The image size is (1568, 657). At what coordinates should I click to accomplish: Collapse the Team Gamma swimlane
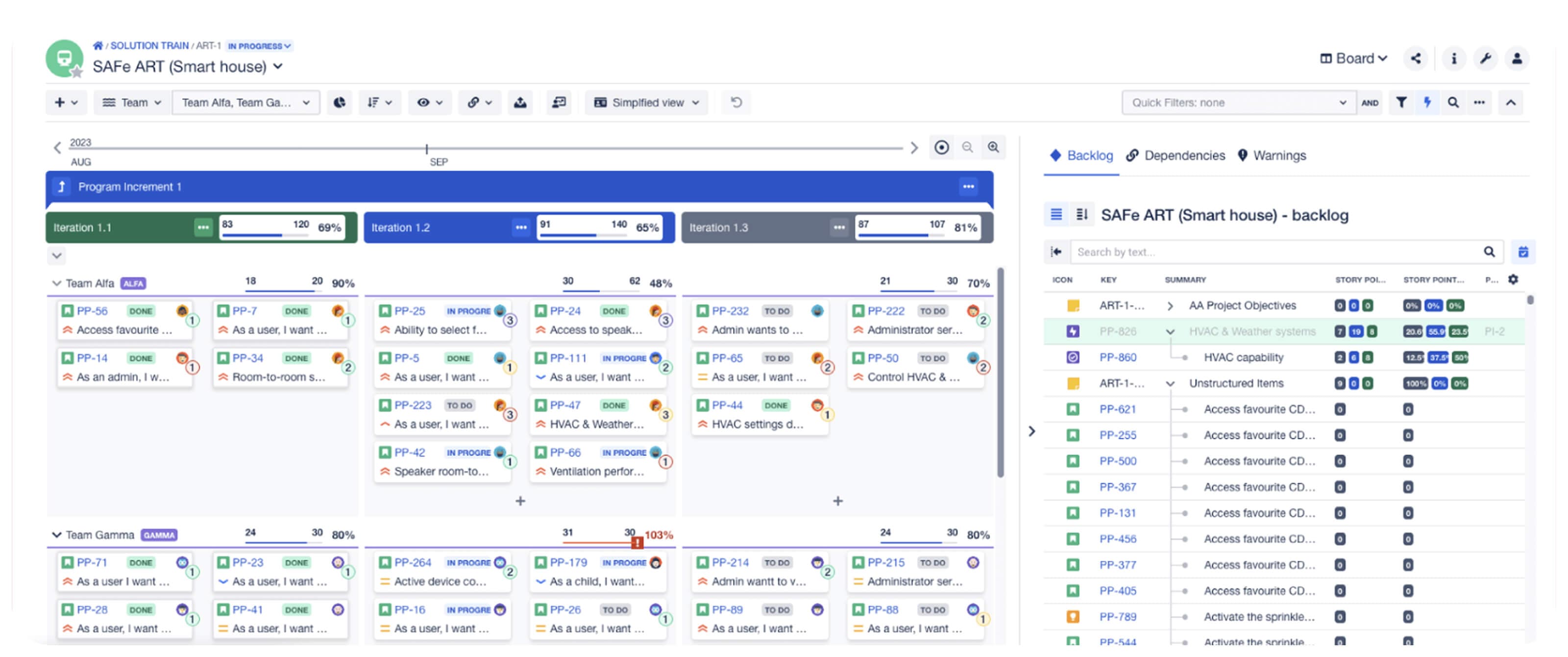pos(57,534)
